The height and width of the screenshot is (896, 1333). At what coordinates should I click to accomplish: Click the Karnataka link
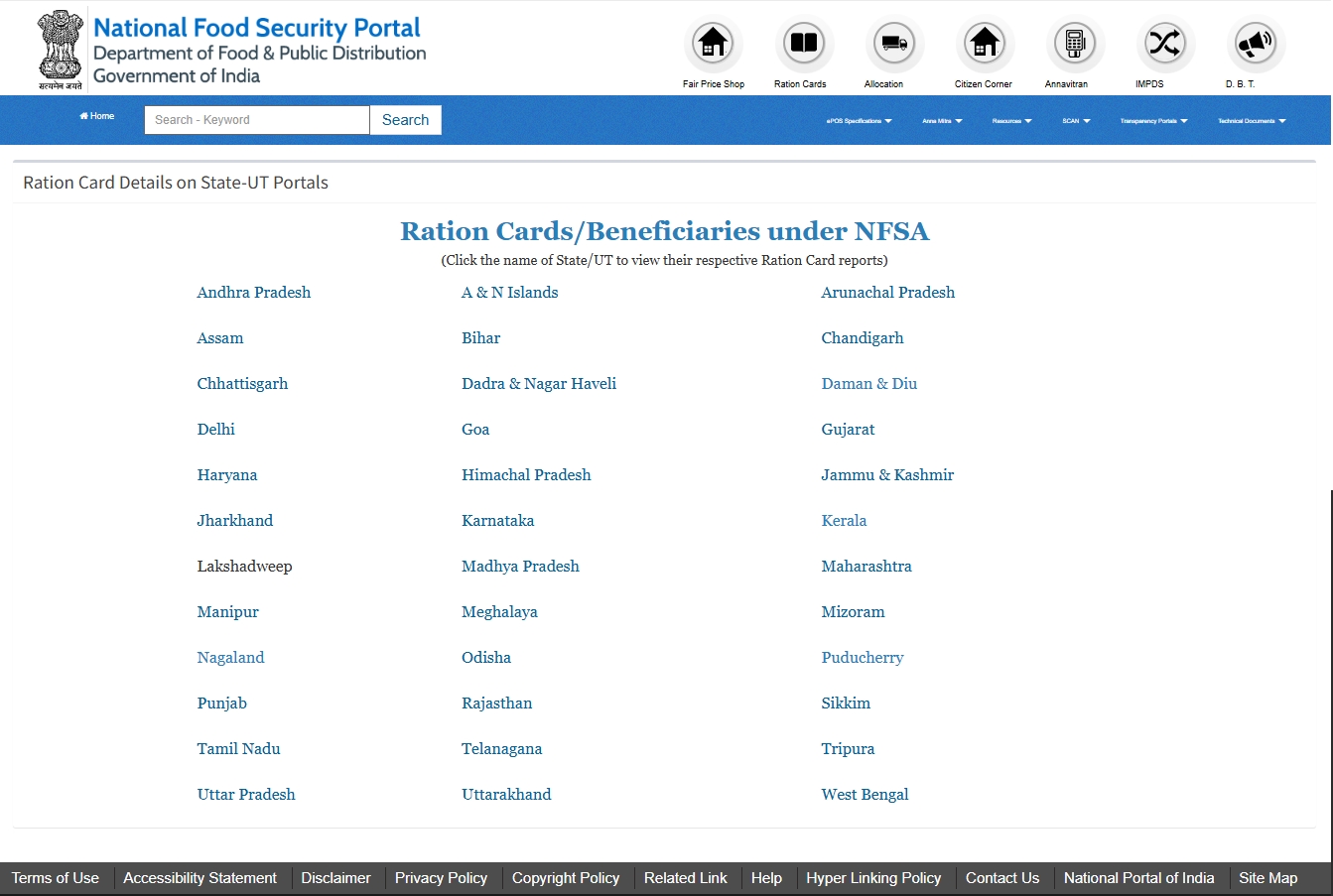pyautogui.click(x=498, y=521)
